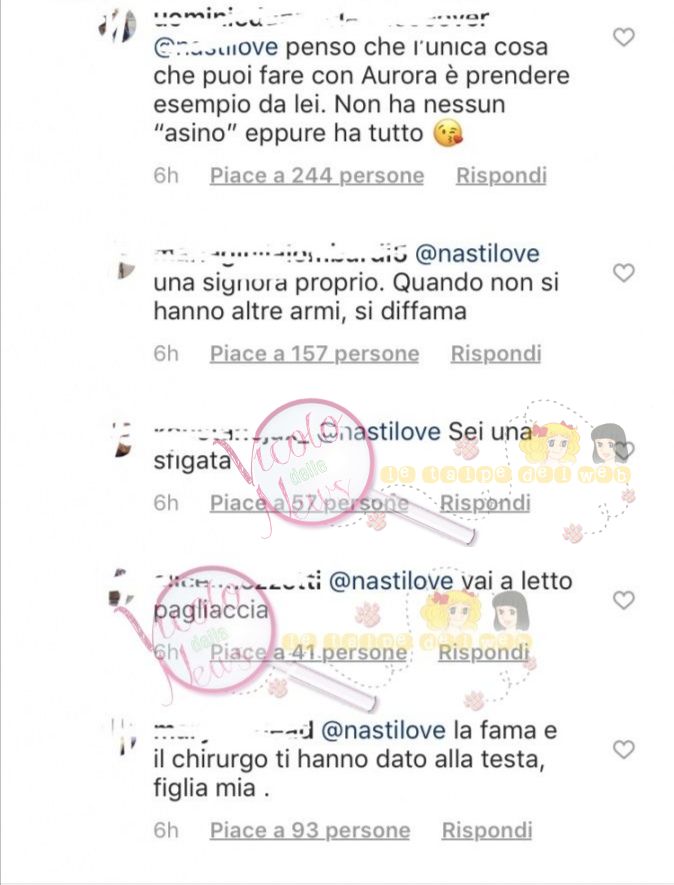Open 'Piace a 157 persone' likes list
Viewport: 674px width, 885px height.
point(314,354)
